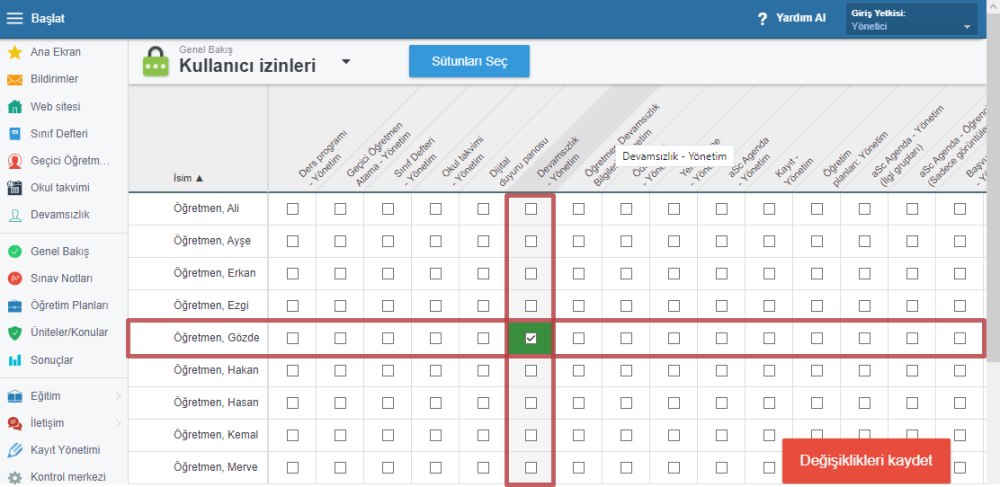Select Öğretim Planları in the sidebar
Image resolution: width=1000 pixels, height=487 pixels.
pyautogui.click(x=68, y=305)
